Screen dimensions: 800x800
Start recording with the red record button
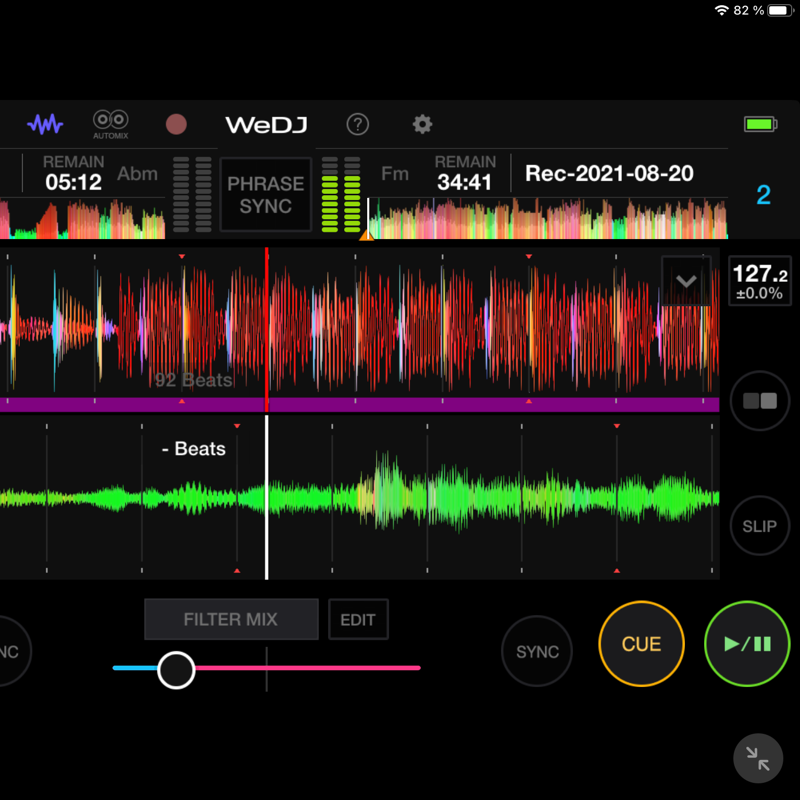pyautogui.click(x=176, y=124)
